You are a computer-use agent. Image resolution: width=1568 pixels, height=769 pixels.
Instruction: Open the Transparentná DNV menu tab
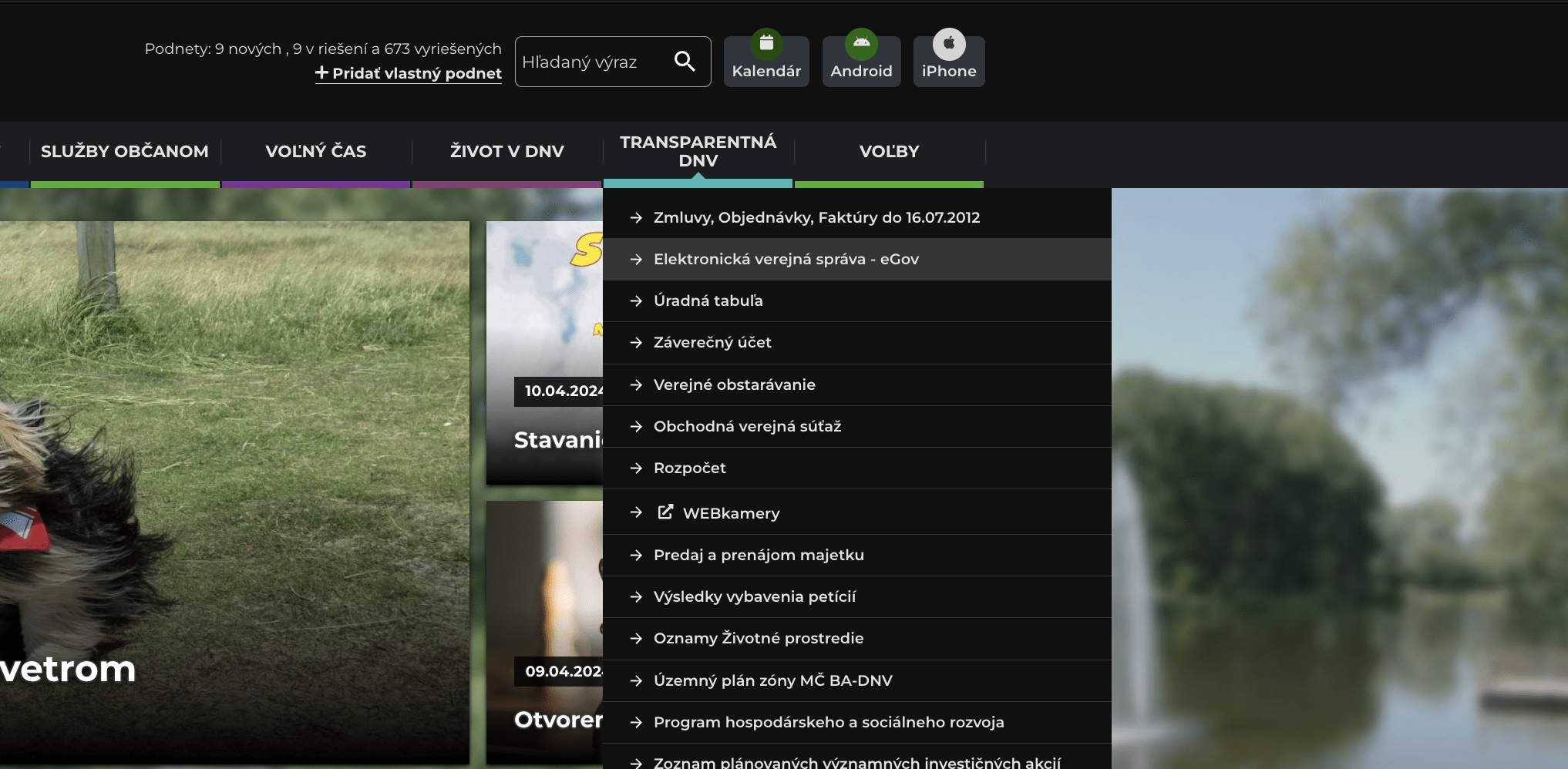coord(698,152)
